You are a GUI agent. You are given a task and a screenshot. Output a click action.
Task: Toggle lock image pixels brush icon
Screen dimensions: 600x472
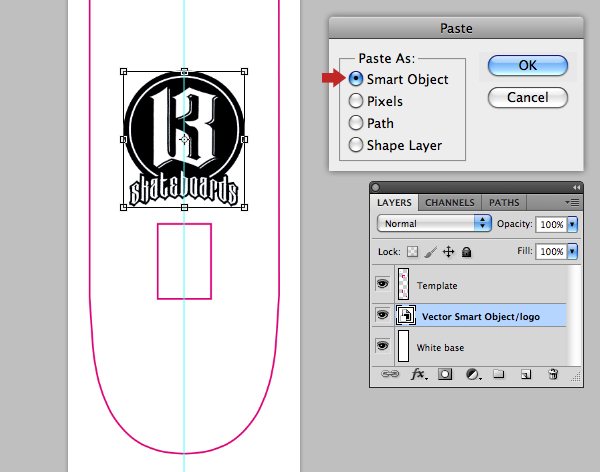[x=430, y=252]
